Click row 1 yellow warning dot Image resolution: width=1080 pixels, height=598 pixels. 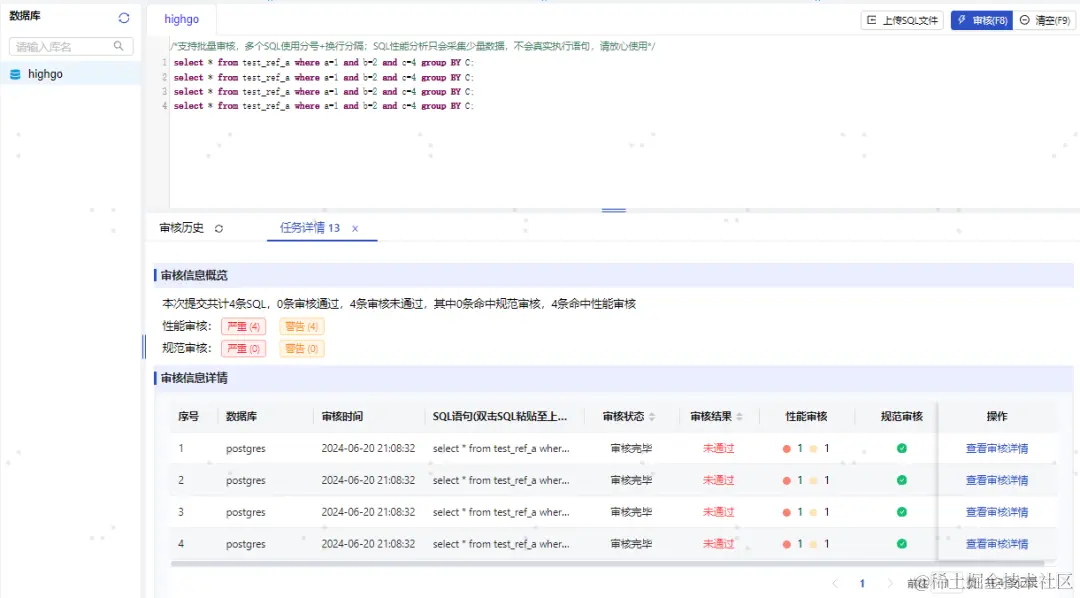point(813,449)
